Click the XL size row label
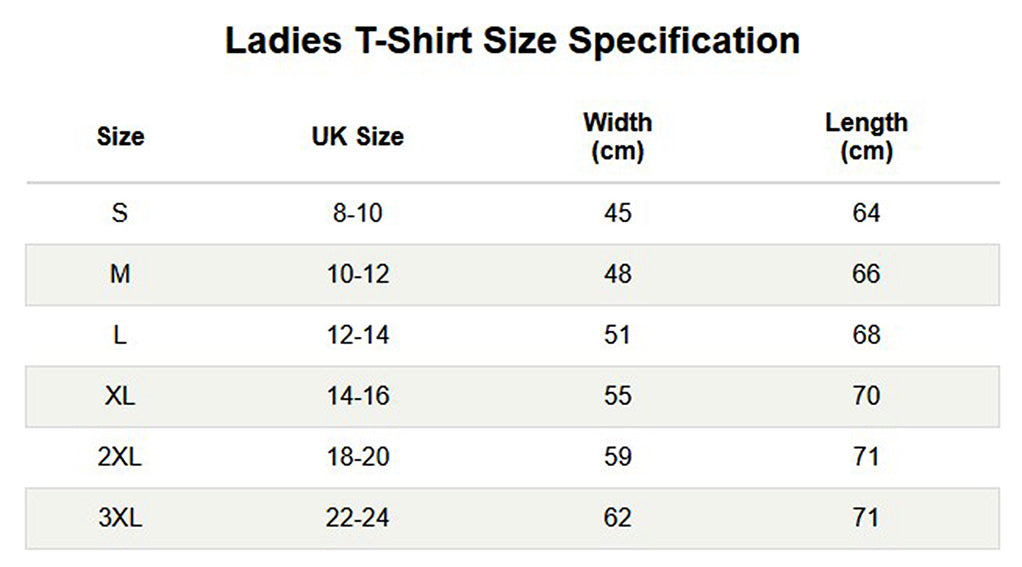The image size is (1022, 567). [120, 396]
